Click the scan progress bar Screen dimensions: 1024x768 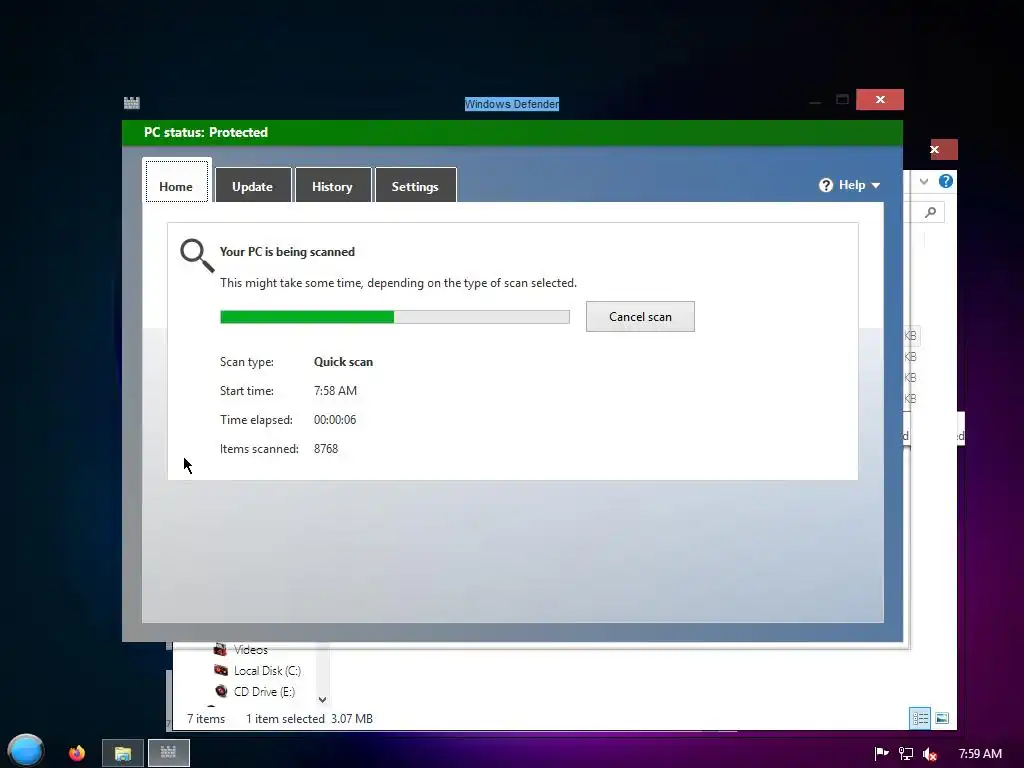[x=394, y=317]
